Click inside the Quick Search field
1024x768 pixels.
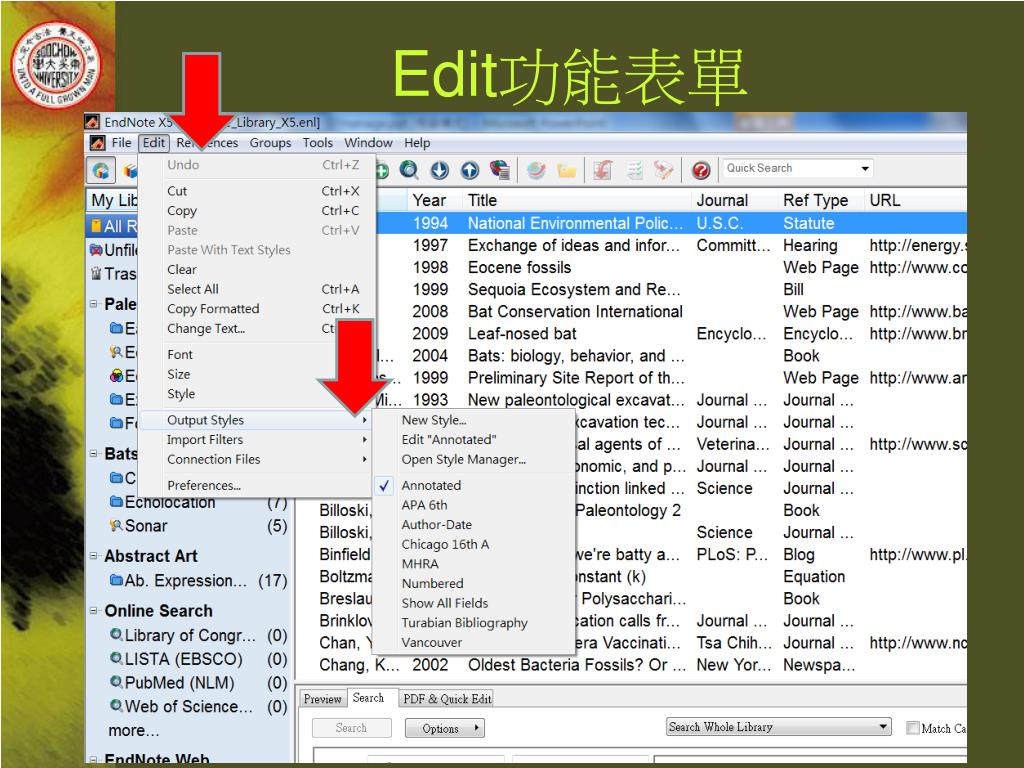789,168
